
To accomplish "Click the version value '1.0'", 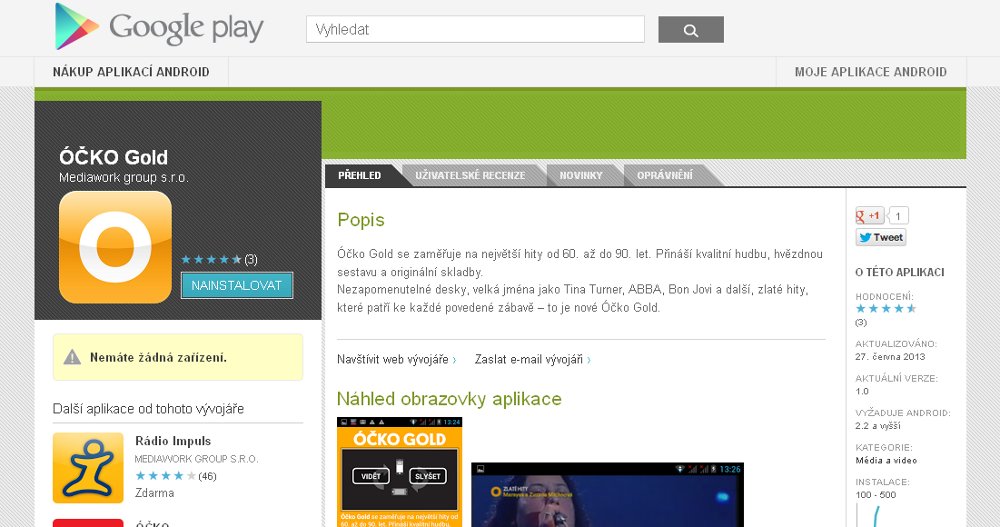I will [862, 391].
